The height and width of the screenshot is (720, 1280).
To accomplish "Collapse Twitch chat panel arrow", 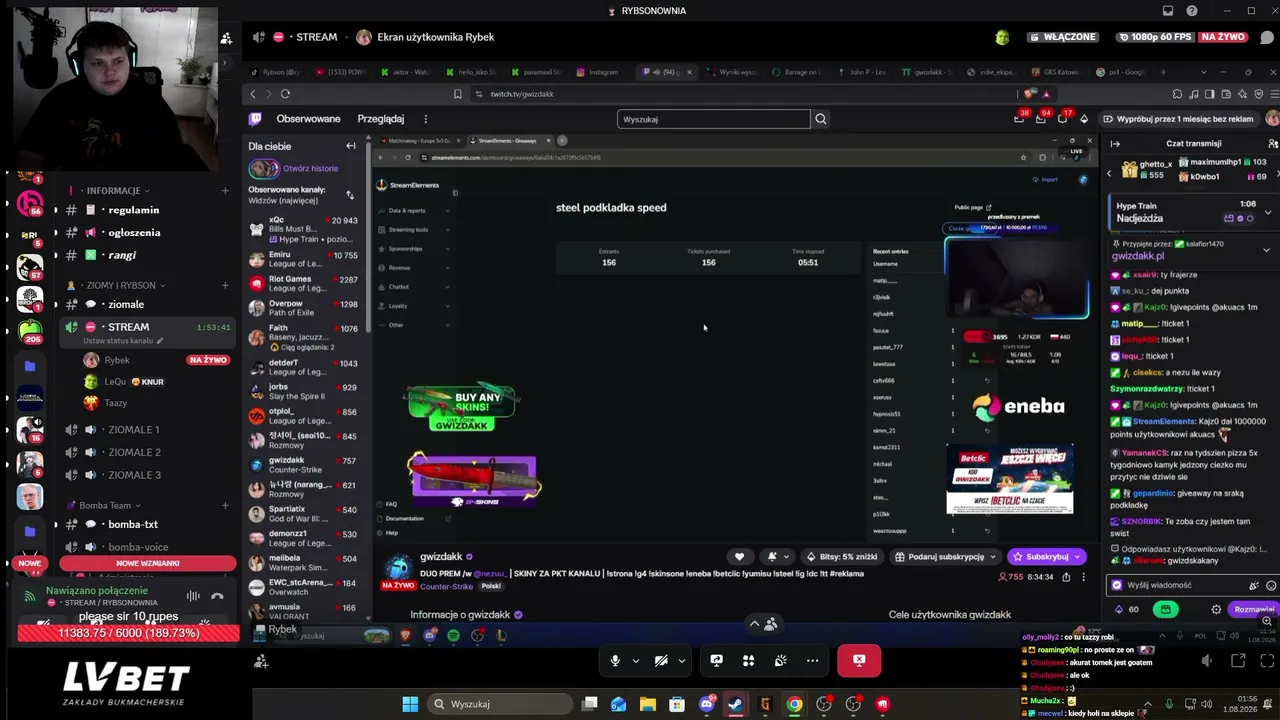I will [1115, 144].
